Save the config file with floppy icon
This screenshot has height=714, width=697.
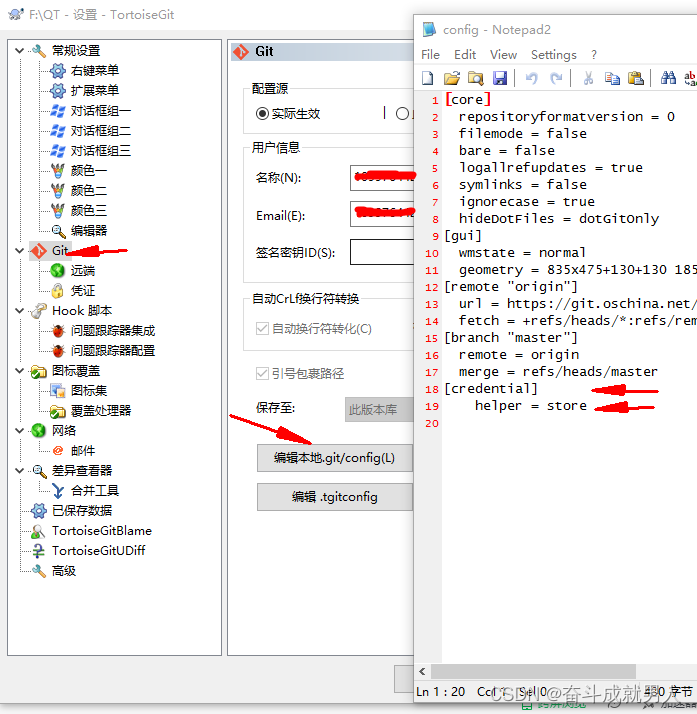pyautogui.click(x=500, y=78)
